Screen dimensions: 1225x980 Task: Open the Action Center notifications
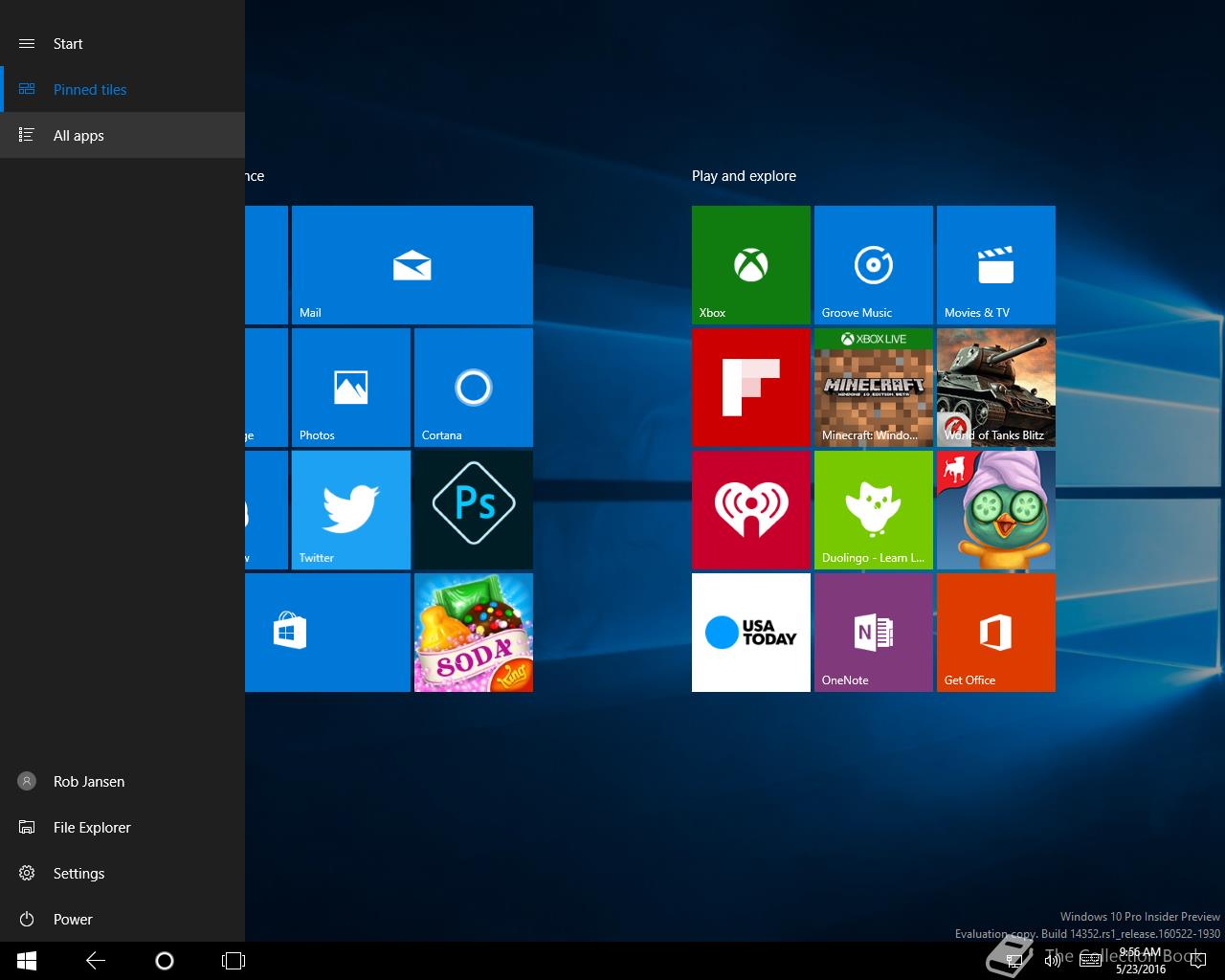[x=1197, y=960]
